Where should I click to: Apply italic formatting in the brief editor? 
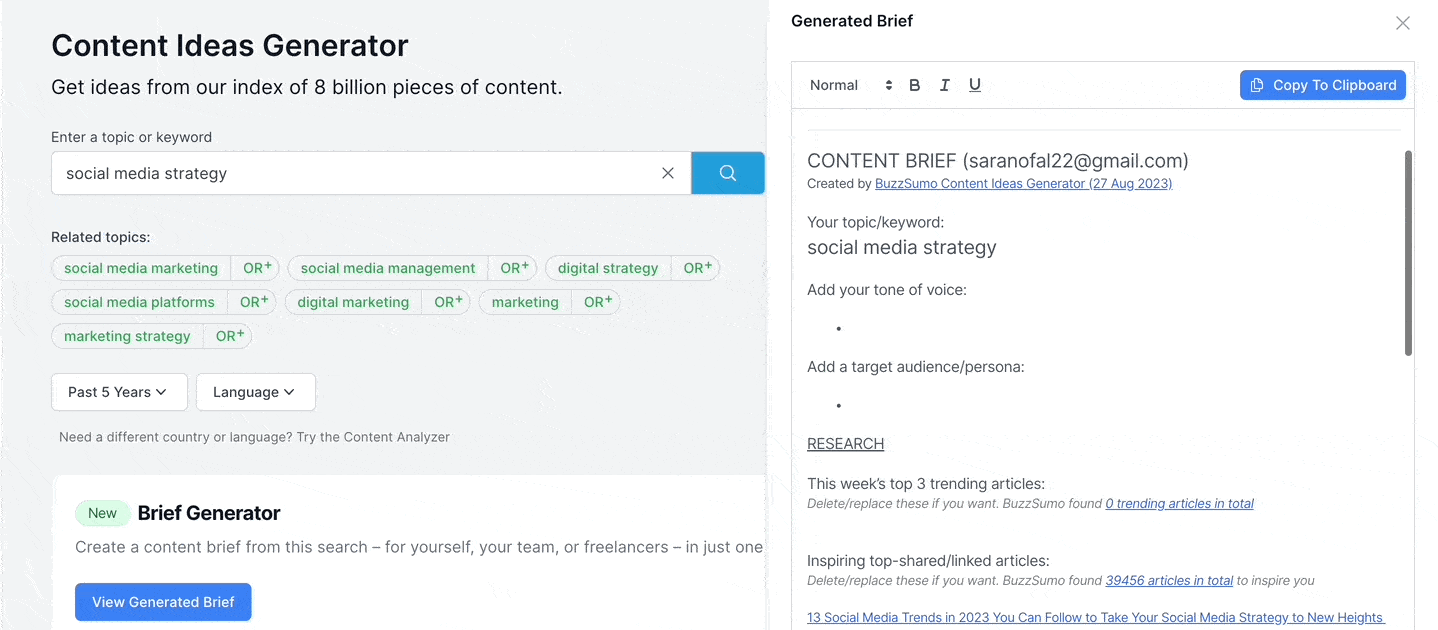click(944, 85)
